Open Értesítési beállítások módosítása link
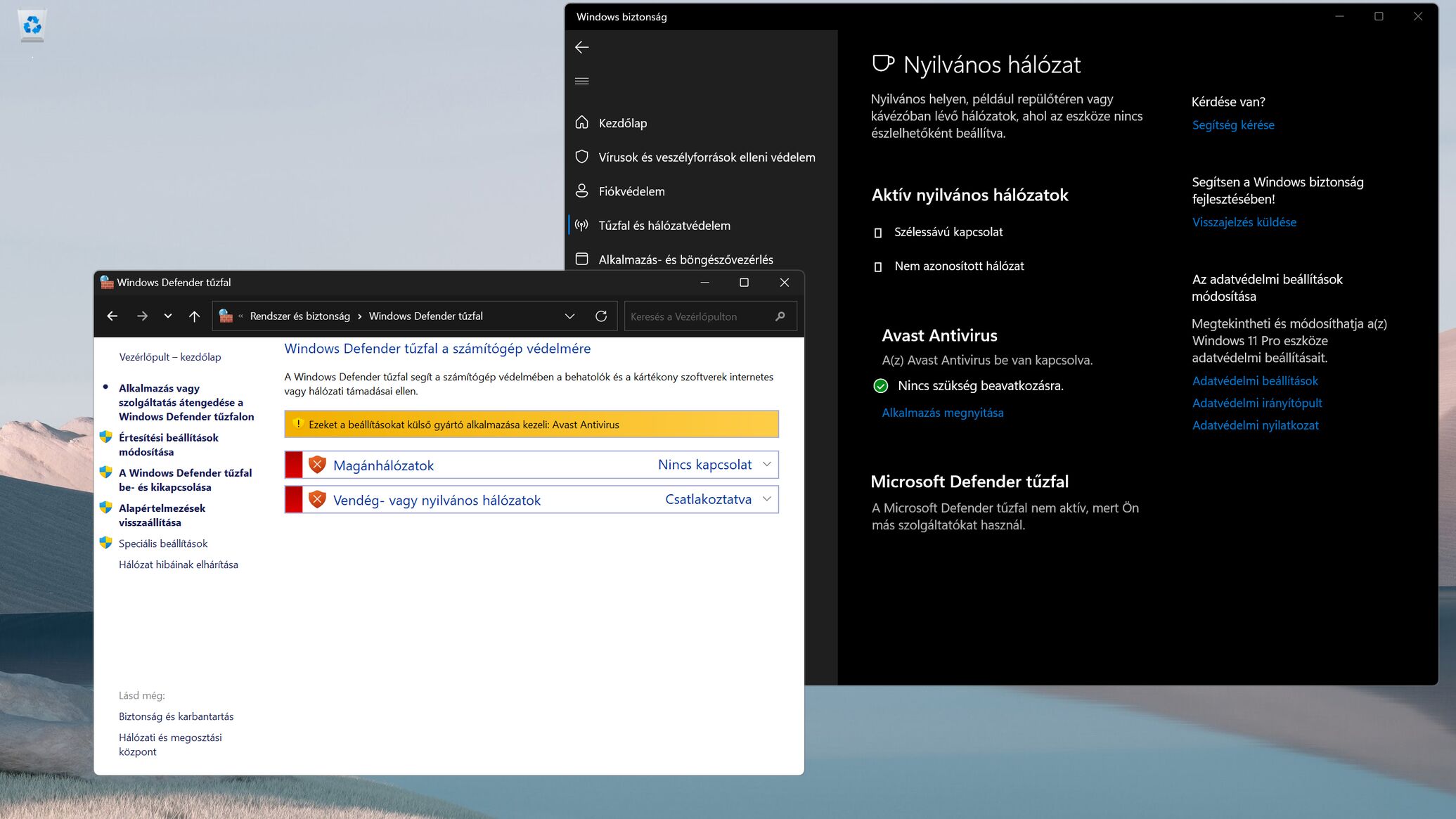Screen dimensions: 1456x819 click(168, 444)
